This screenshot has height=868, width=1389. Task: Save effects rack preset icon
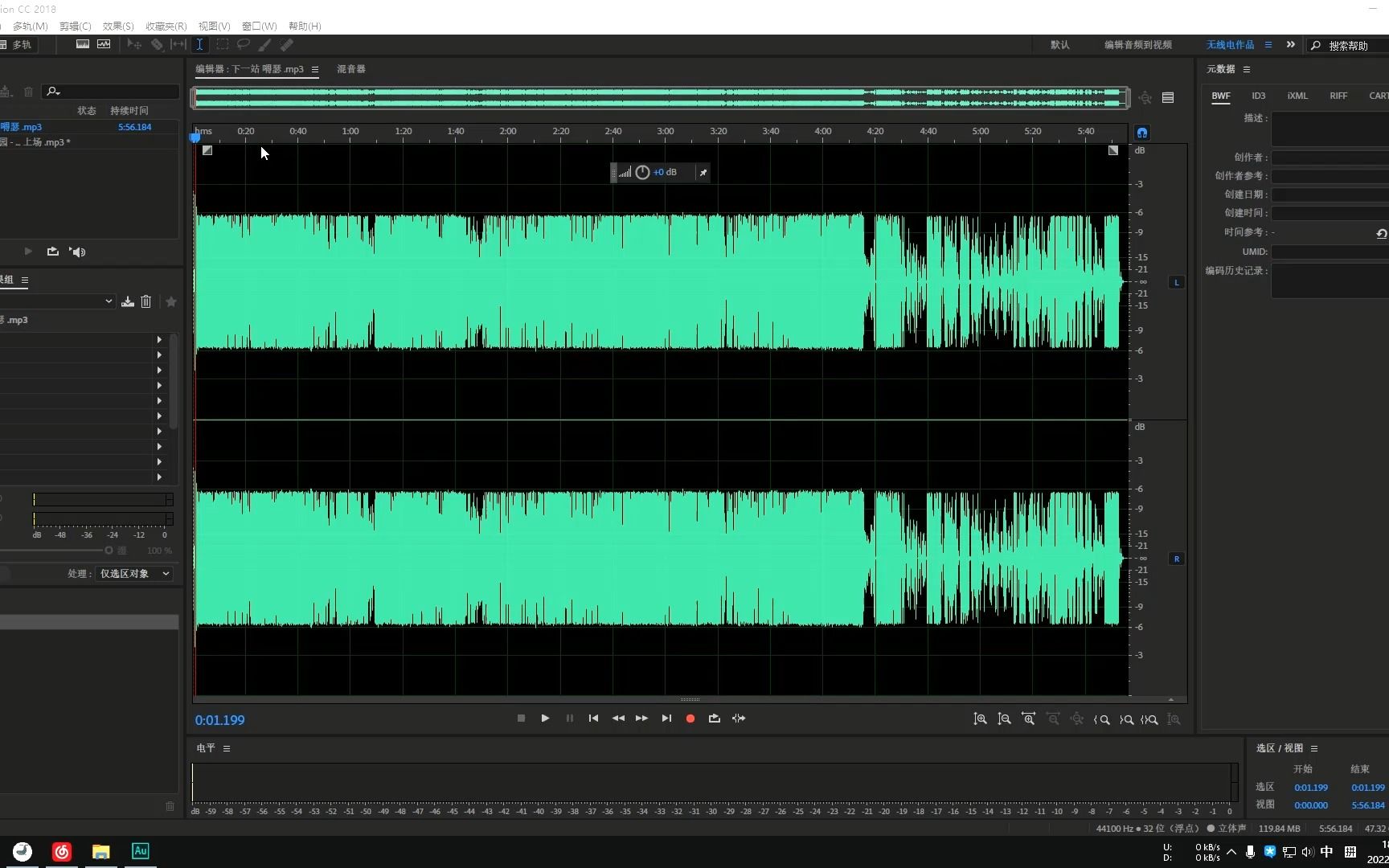[x=128, y=301]
